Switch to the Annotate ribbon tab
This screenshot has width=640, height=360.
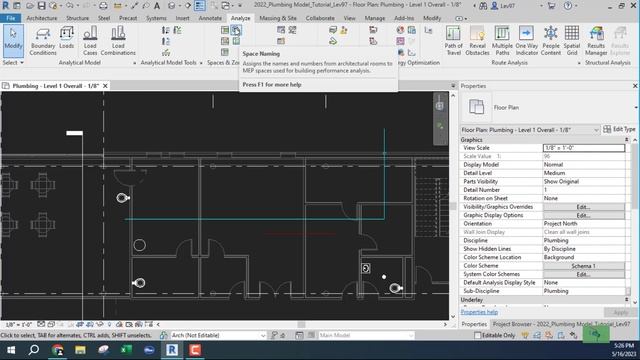tap(210, 18)
